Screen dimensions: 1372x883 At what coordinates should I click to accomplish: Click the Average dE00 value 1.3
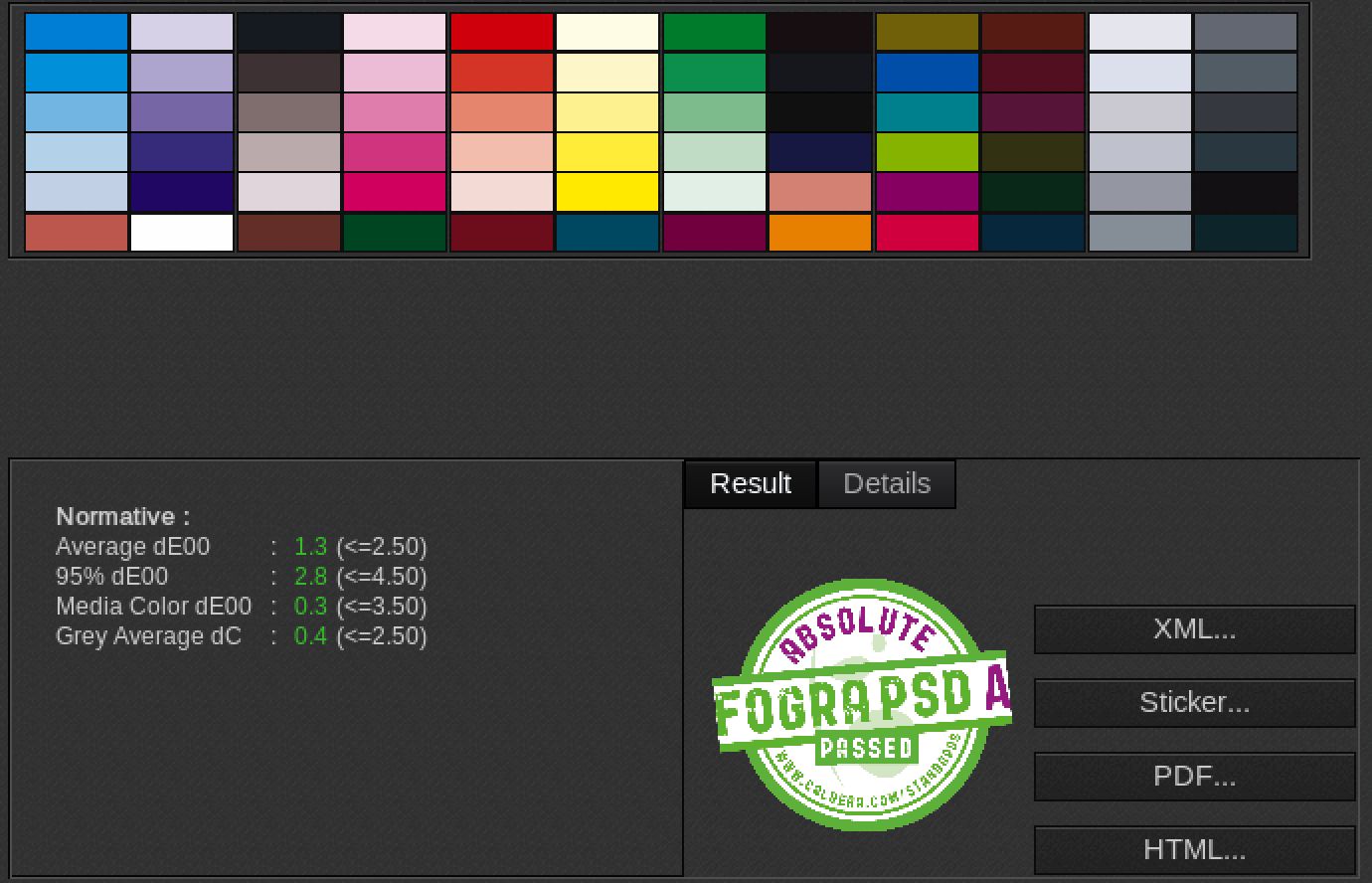pyautogui.click(x=310, y=547)
